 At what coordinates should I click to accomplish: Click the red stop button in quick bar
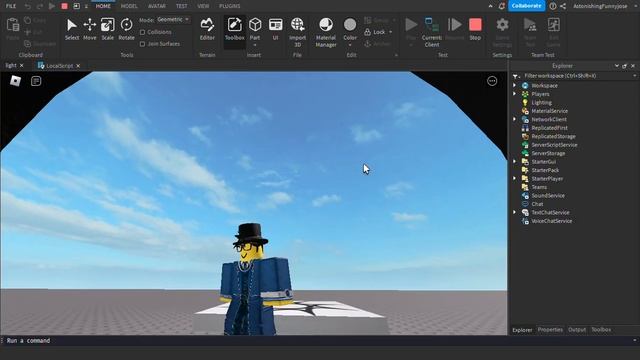point(64,6)
